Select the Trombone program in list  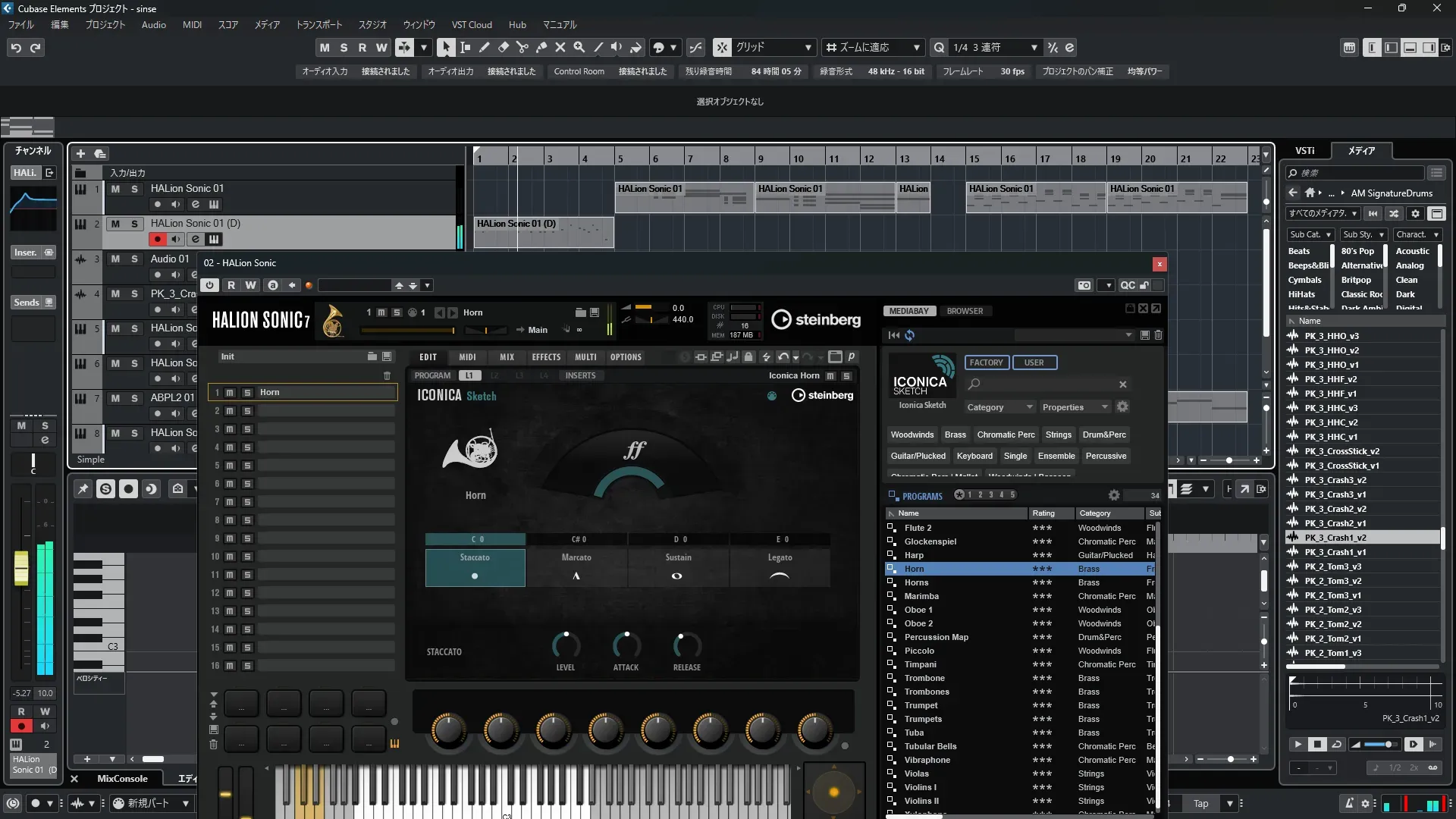pyautogui.click(x=924, y=678)
